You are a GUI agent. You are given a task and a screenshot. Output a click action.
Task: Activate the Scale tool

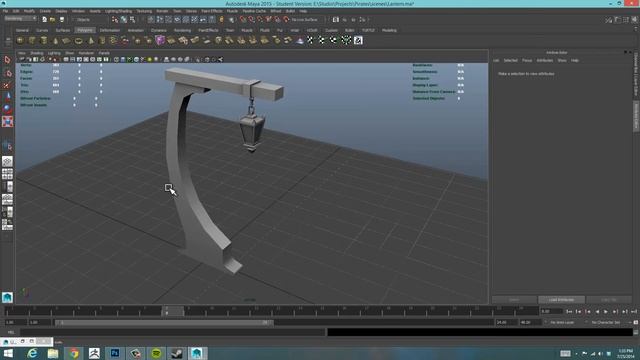click(7, 121)
